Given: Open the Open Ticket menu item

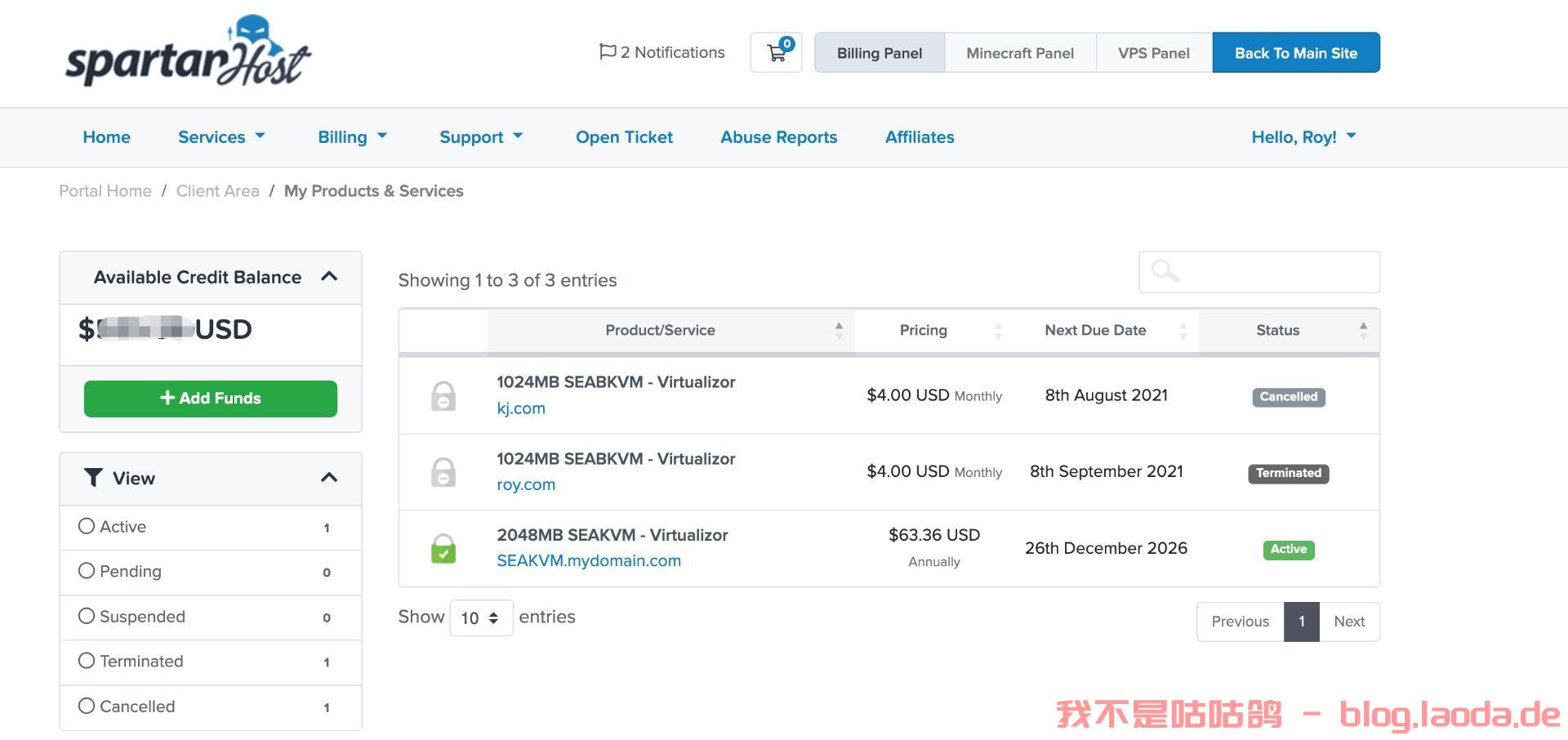Looking at the screenshot, I should point(624,137).
